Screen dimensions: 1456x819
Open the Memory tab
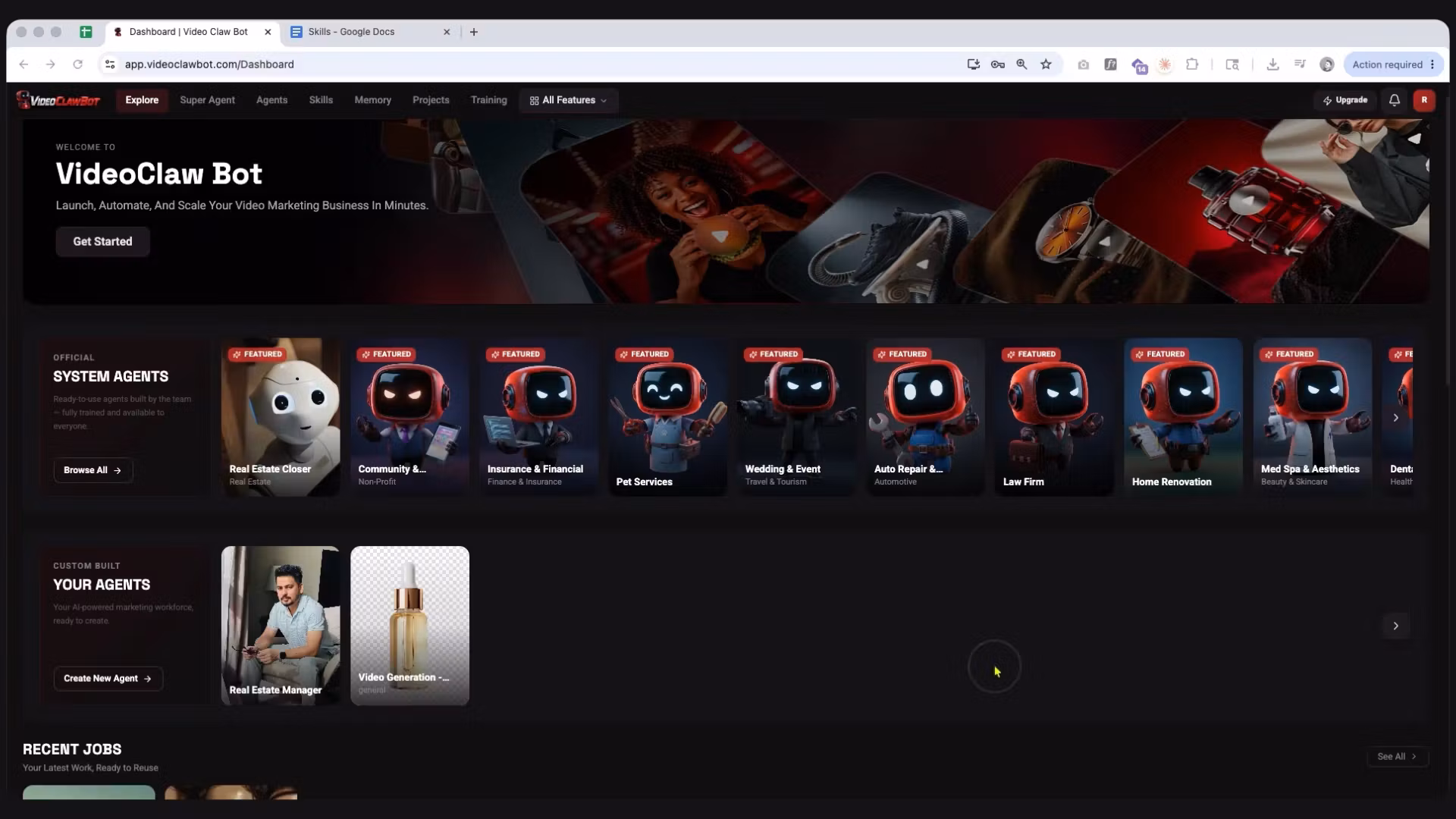372,100
